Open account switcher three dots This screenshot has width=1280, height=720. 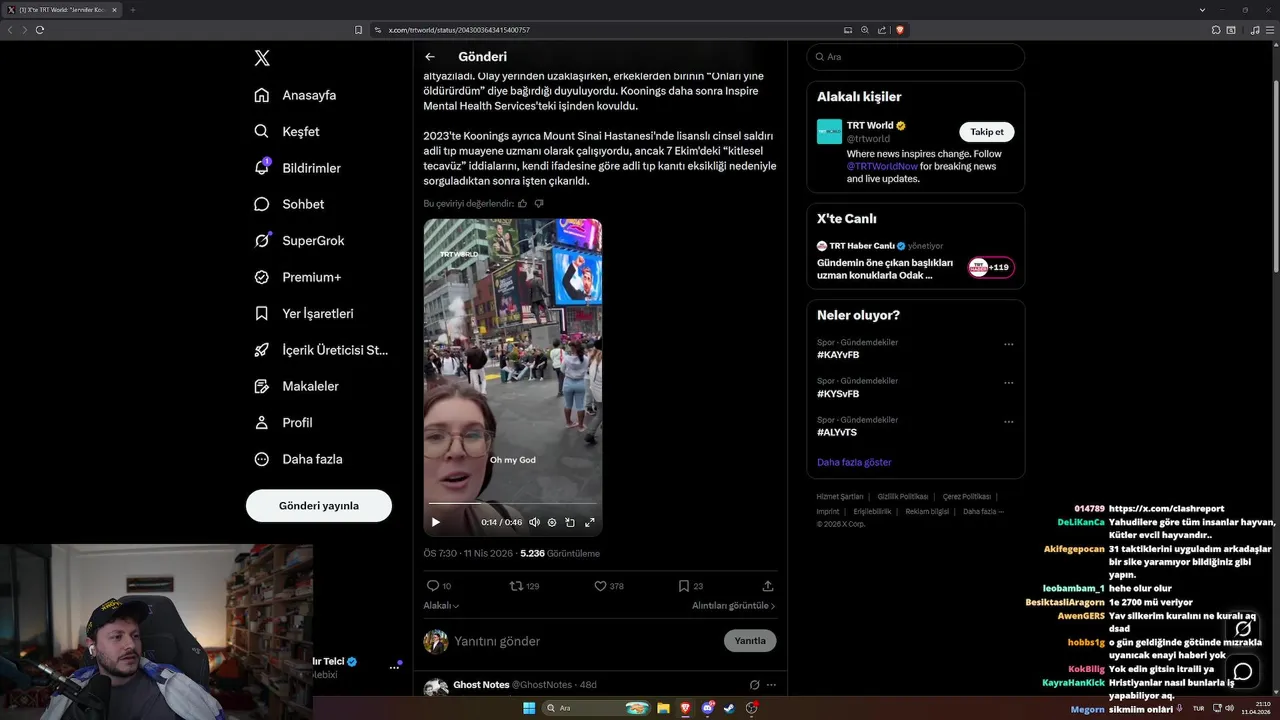[x=394, y=668]
